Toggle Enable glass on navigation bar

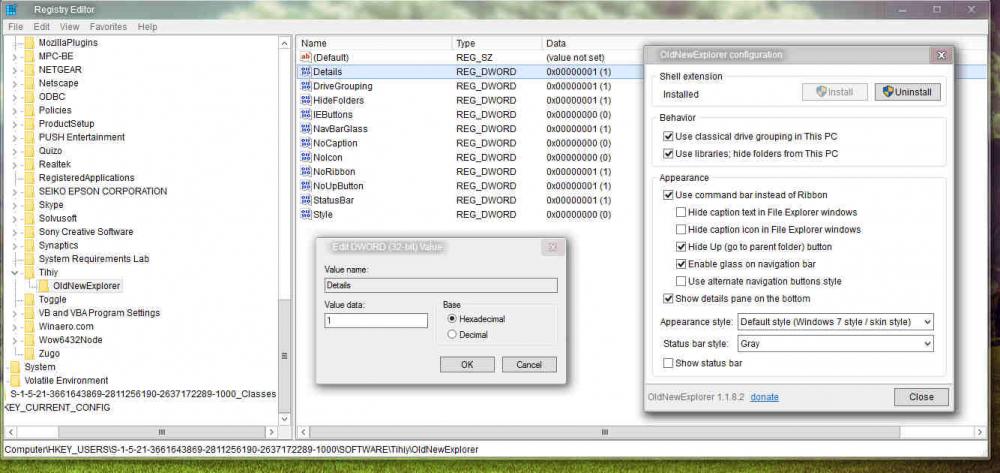click(x=681, y=264)
